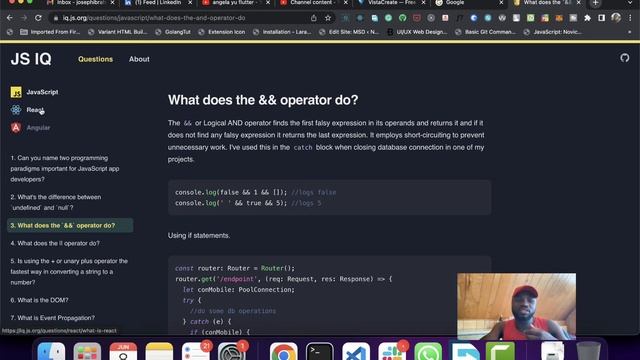Click the webcam video overlay thumbnail
The width and height of the screenshot is (640, 360).
[517, 307]
